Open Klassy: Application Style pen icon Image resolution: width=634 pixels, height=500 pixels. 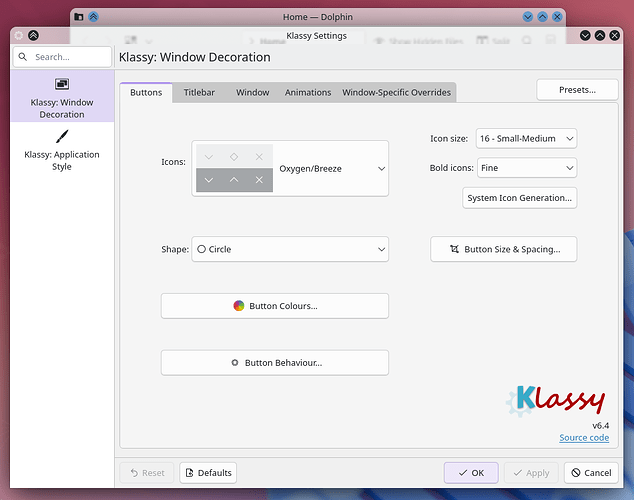click(x=62, y=137)
